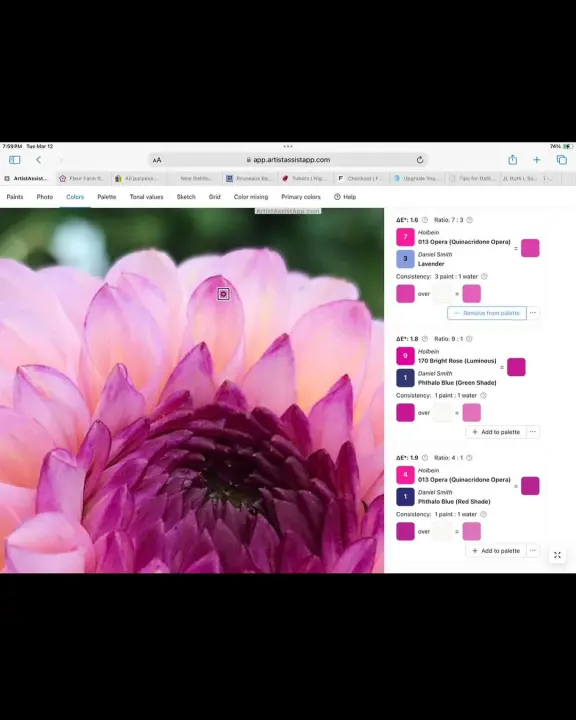
Task: Go back with the Safari back arrow
Action: (39, 160)
